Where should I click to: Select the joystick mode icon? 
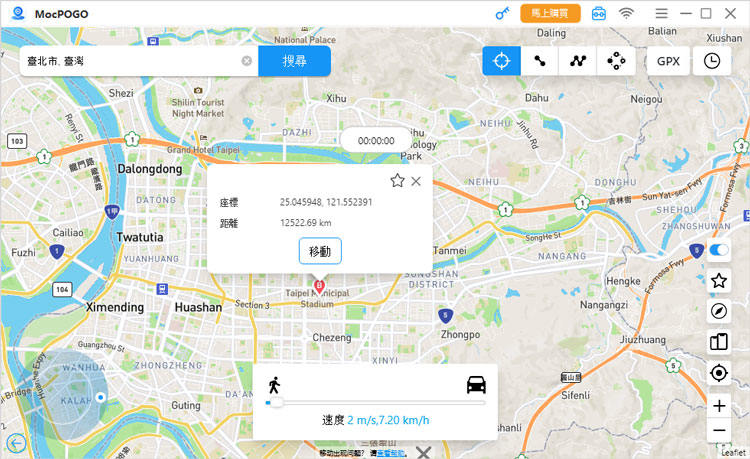[616, 61]
